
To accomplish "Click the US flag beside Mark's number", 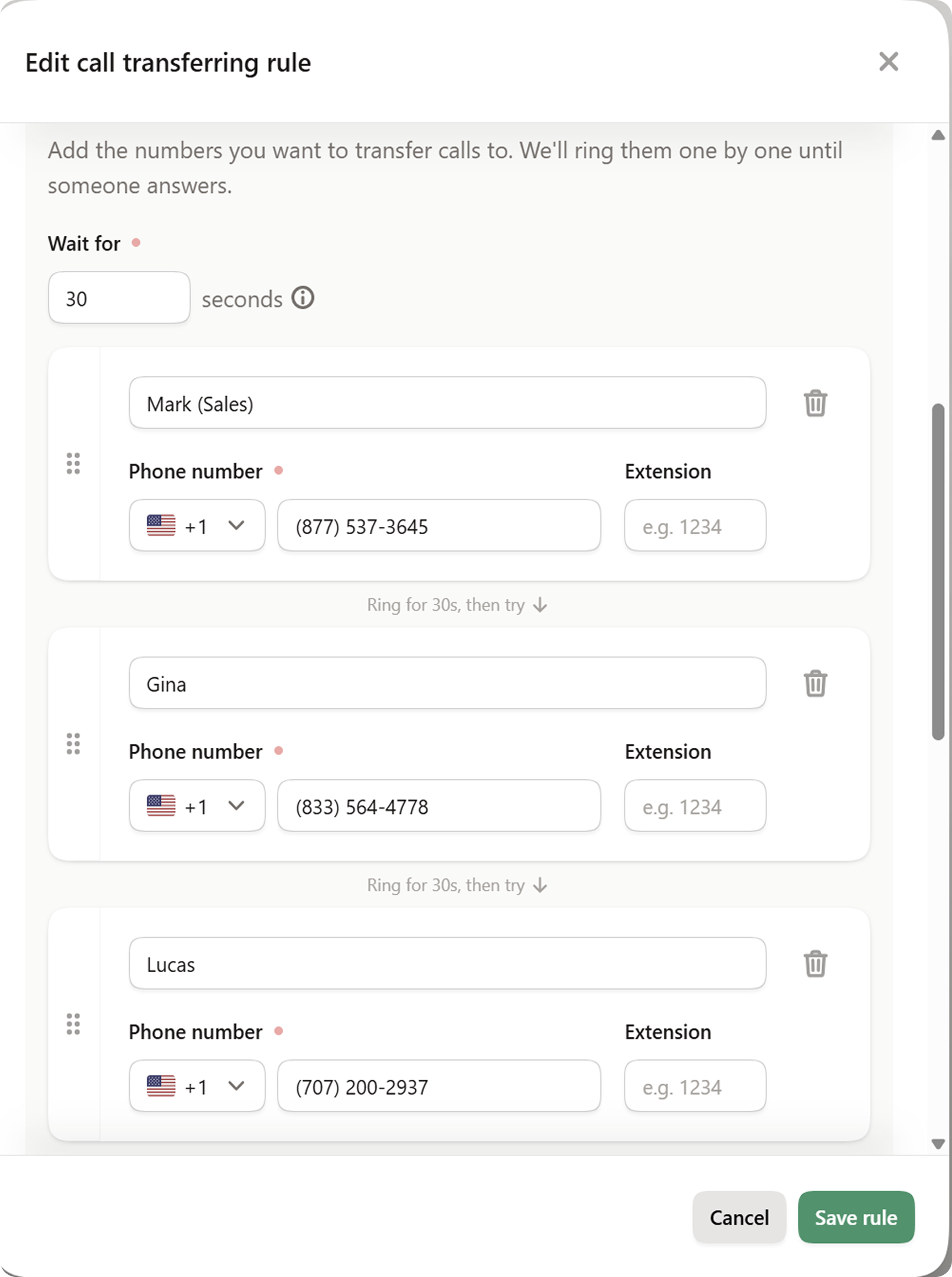I will pyautogui.click(x=160, y=525).
